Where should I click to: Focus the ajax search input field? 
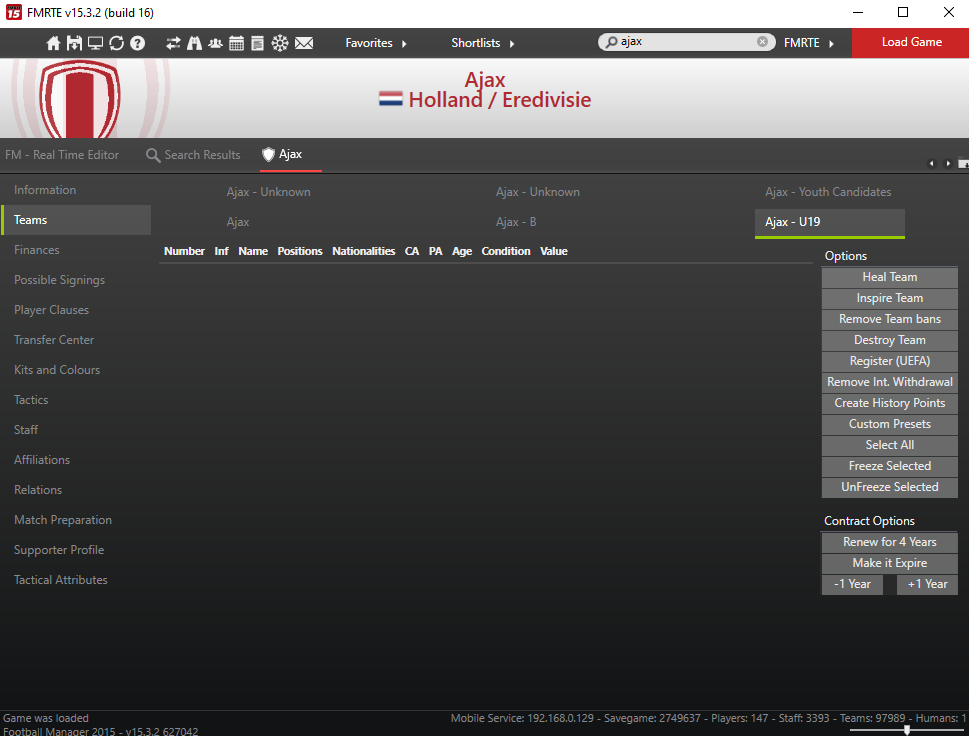pyautogui.click(x=686, y=41)
